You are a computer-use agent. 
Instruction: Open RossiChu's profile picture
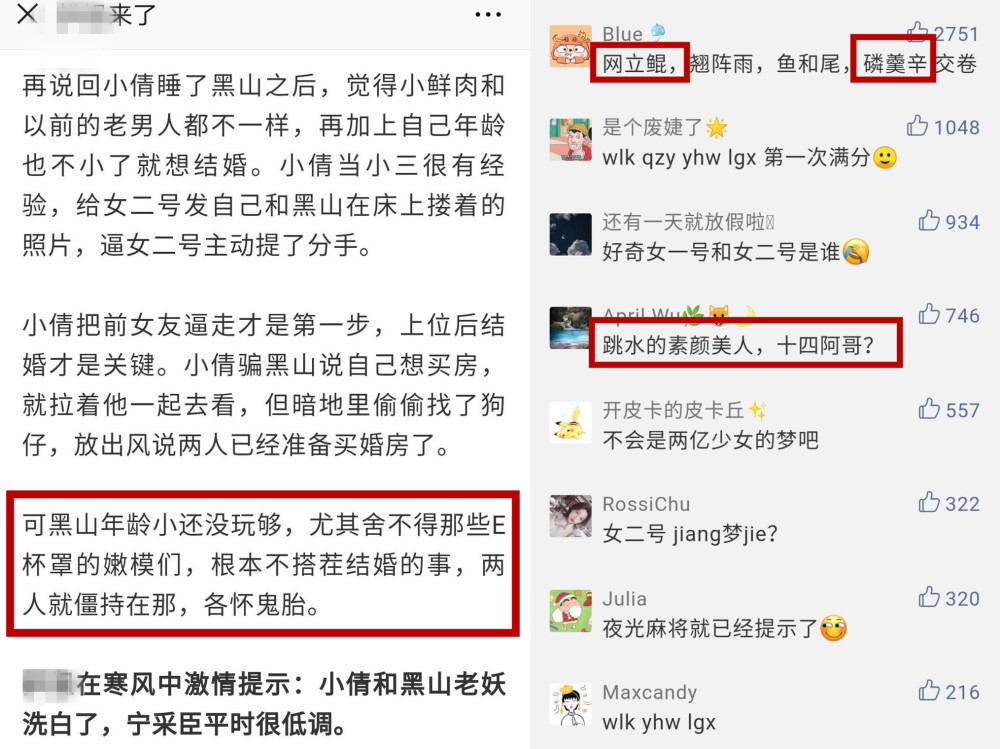click(570, 516)
